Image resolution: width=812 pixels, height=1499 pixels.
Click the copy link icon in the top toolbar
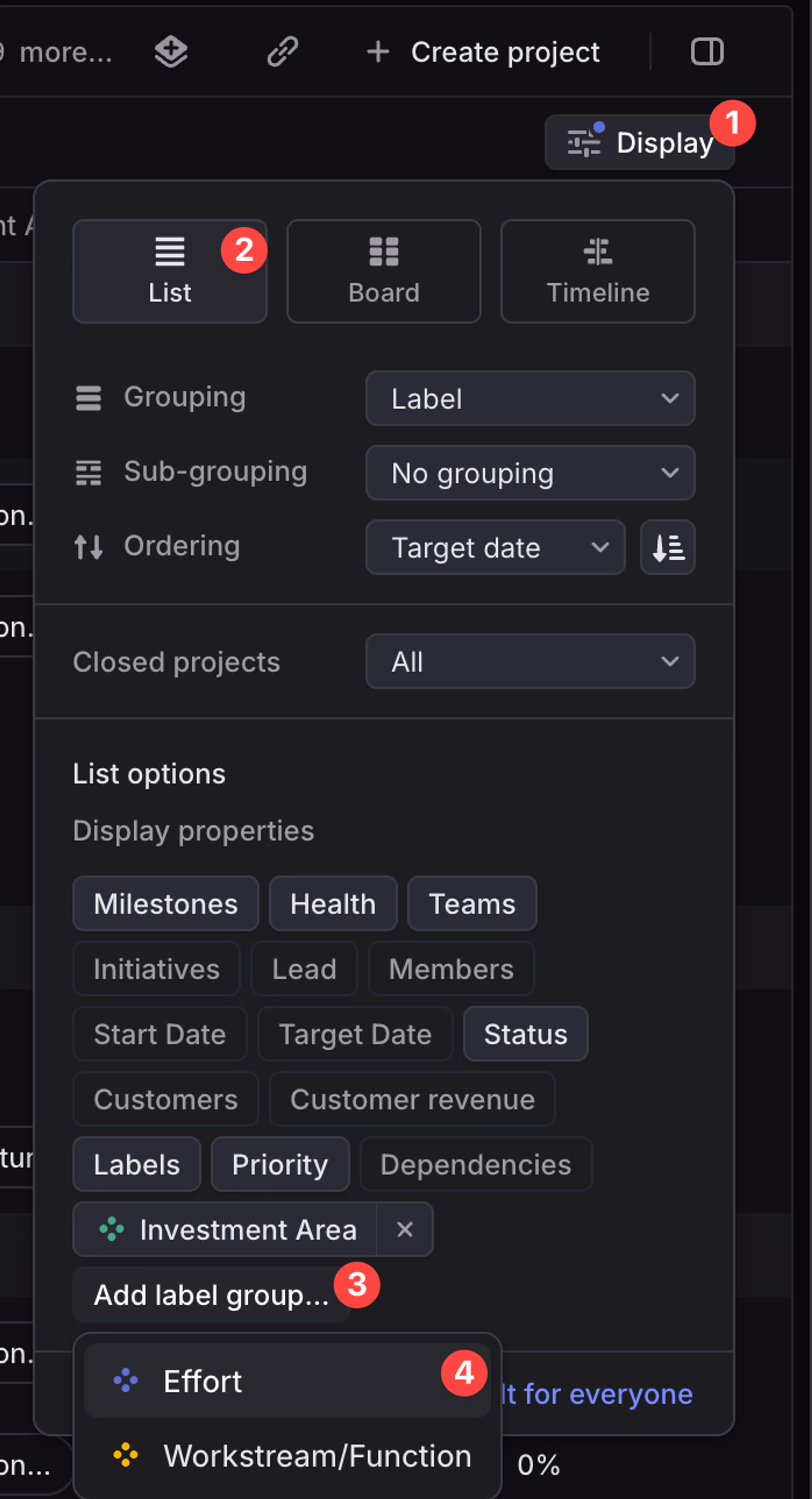[283, 51]
